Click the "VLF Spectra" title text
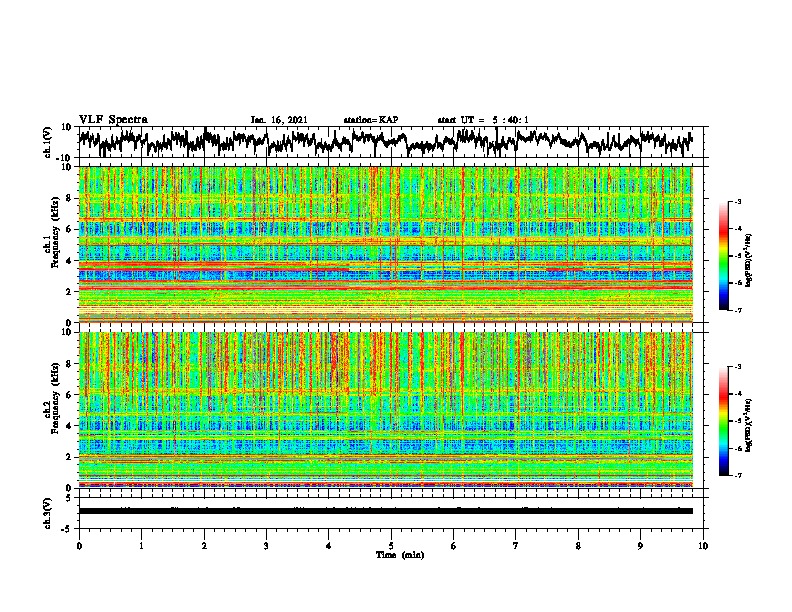Image resolution: width=792 pixels, height=612 pixels. (113, 120)
